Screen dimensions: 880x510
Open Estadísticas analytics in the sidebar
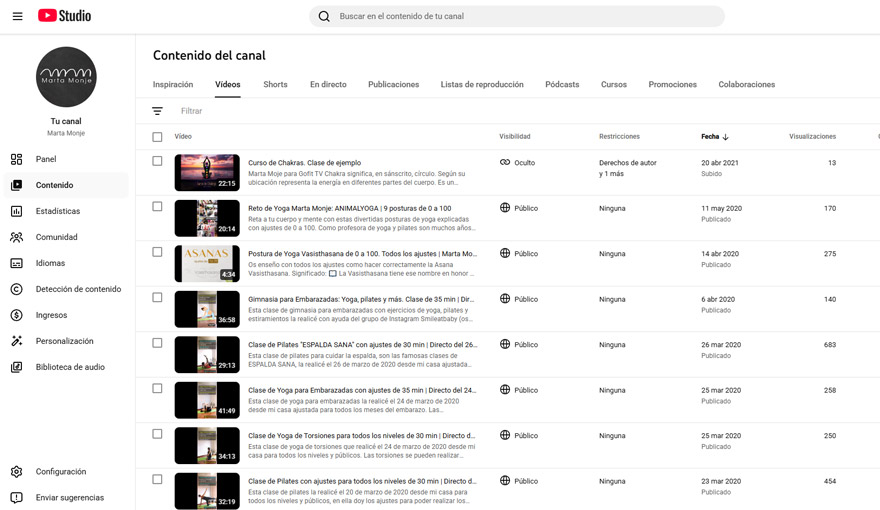(x=58, y=211)
